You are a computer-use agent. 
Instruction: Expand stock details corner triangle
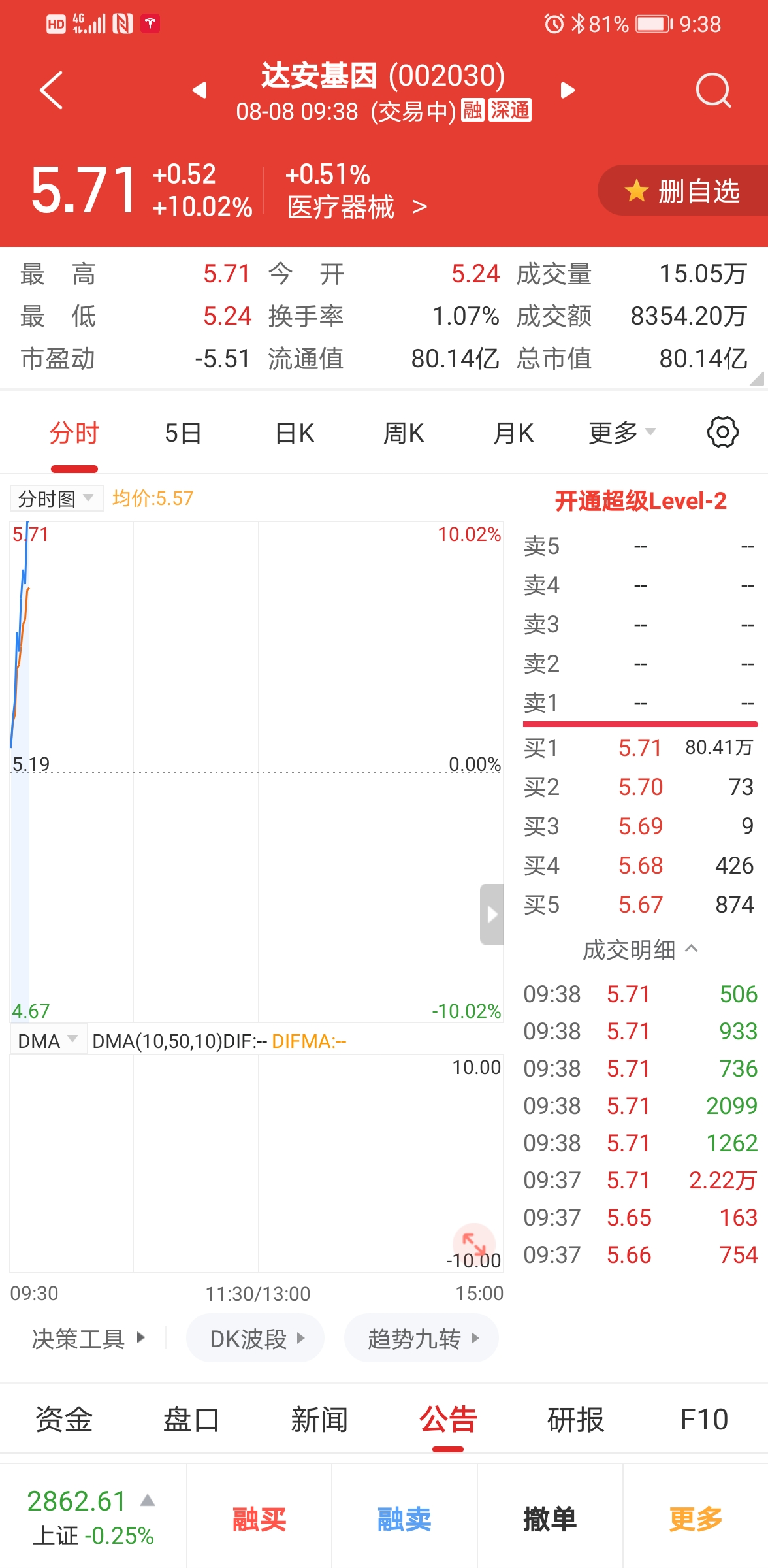tap(757, 379)
